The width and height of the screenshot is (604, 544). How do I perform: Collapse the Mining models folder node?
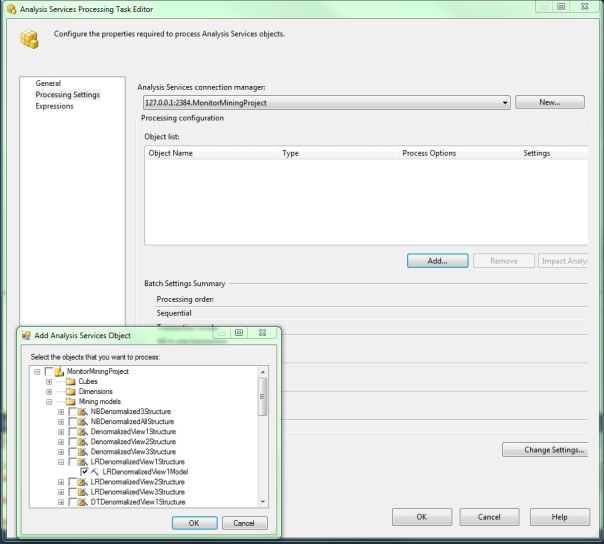click(x=49, y=402)
